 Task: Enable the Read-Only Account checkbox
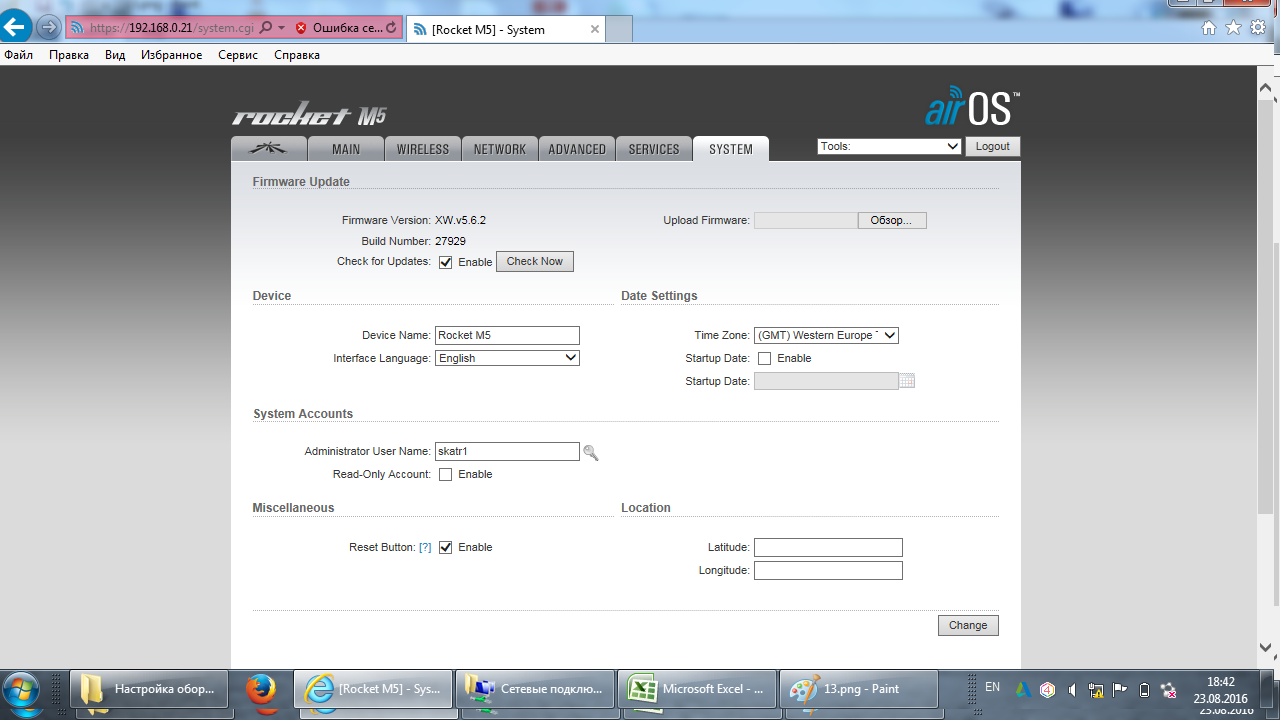pyautogui.click(x=446, y=474)
